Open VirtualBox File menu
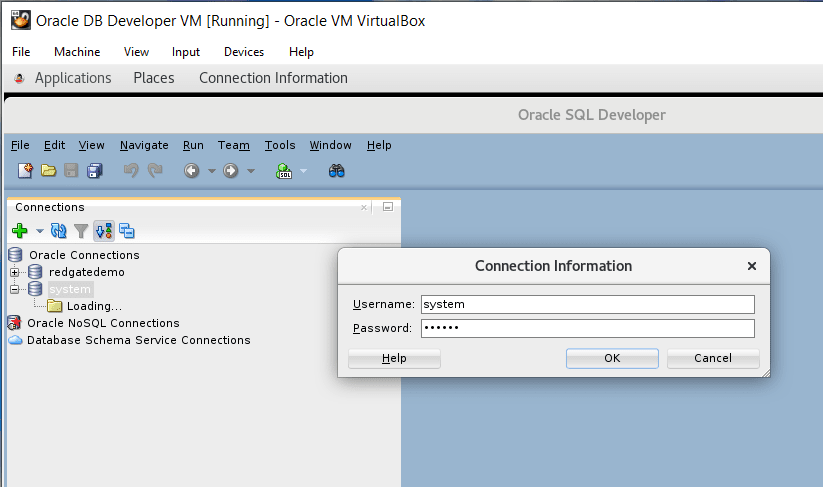 click(21, 52)
